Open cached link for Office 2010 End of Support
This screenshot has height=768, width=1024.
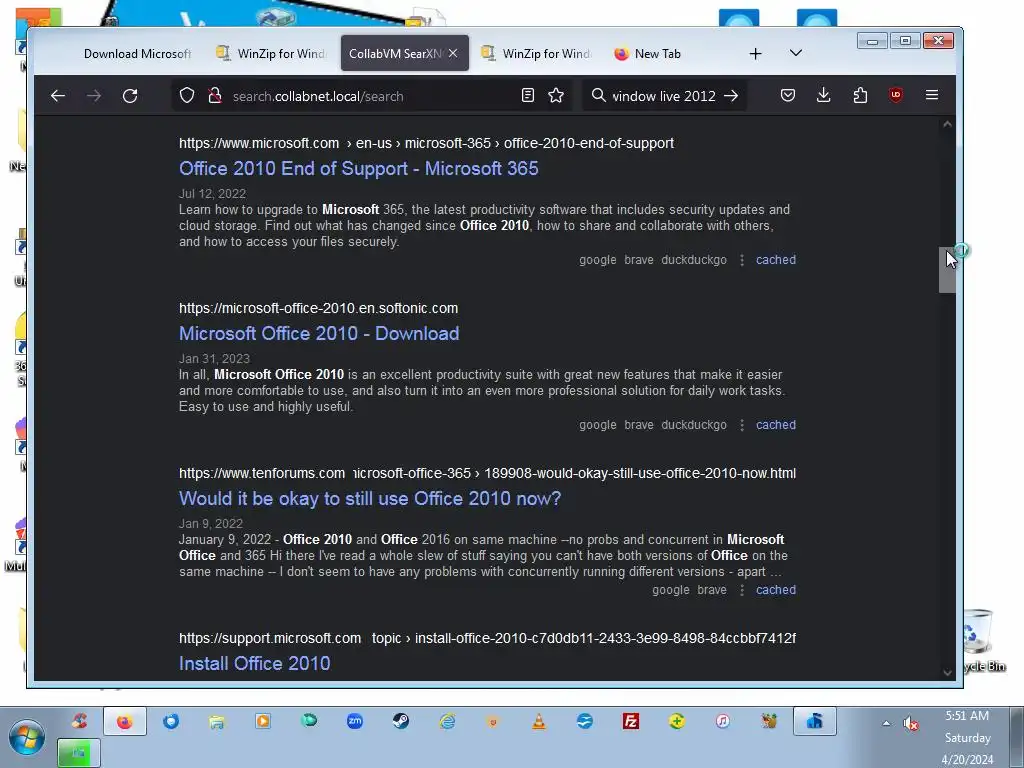(x=776, y=260)
